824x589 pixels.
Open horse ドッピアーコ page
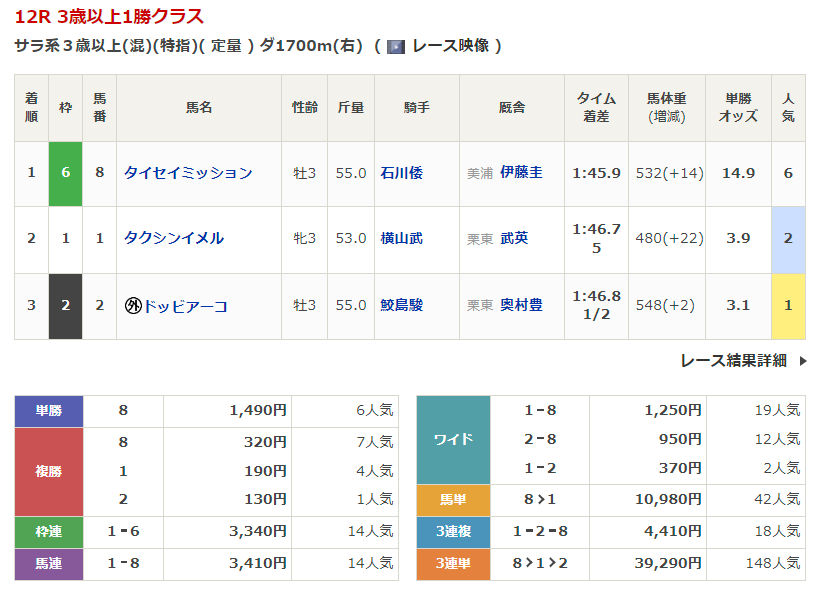(x=185, y=306)
